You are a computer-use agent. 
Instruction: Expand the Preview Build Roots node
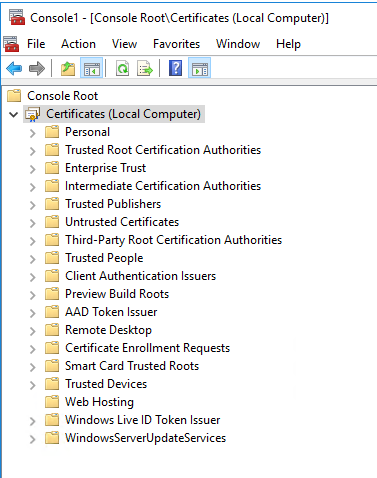[32, 295]
